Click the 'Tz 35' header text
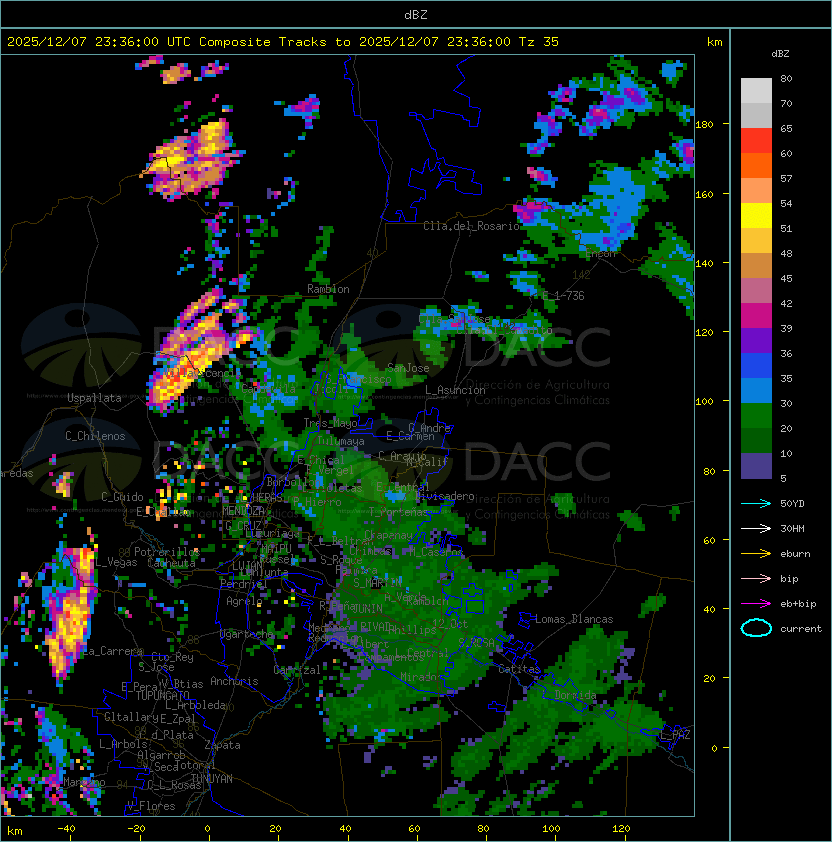Viewport: 832px width, 842px height. coord(539,42)
